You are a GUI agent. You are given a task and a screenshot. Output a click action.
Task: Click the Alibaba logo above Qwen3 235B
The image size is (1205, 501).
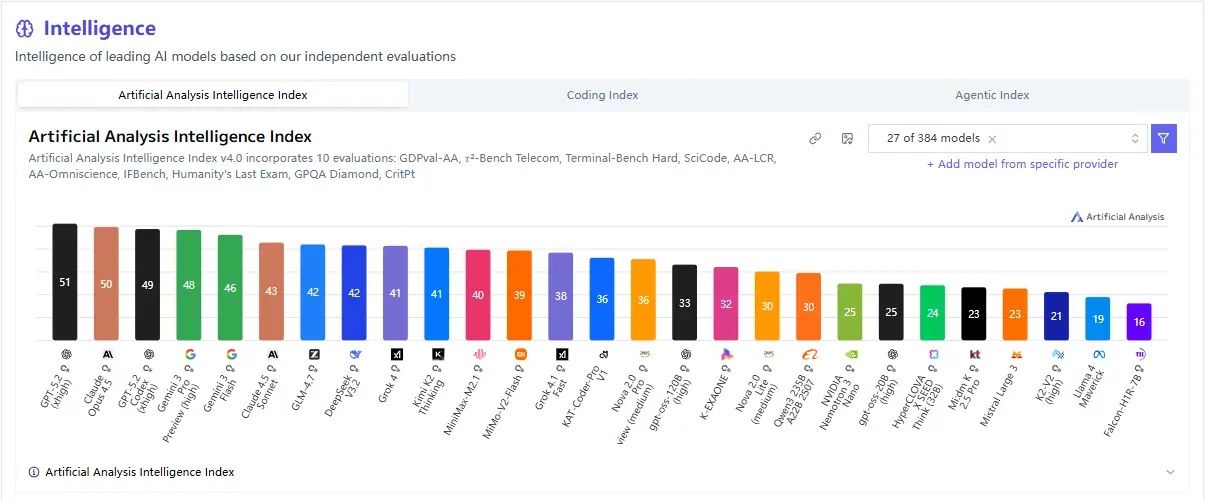click(809, 354)
